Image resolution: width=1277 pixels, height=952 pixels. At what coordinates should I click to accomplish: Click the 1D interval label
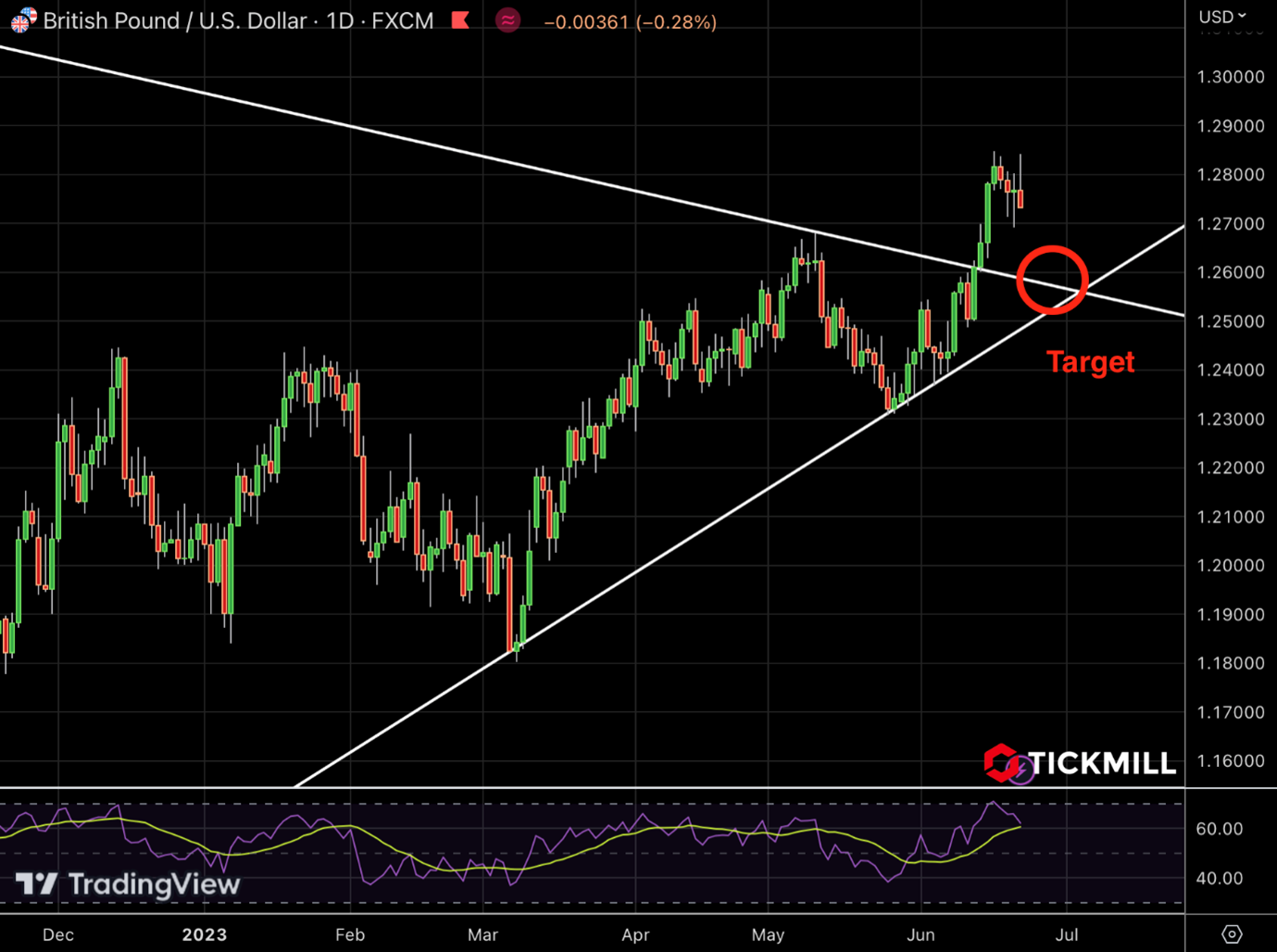340,20
